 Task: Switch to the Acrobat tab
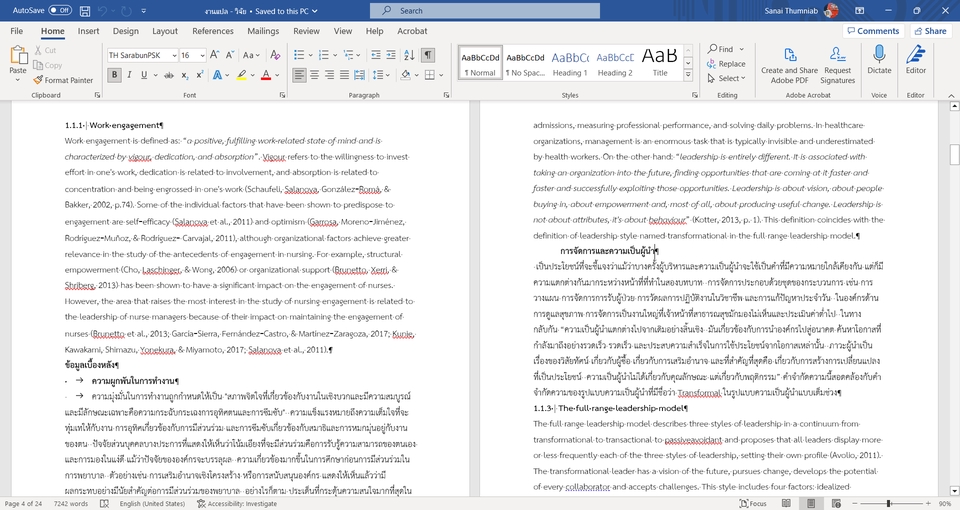coord(412,31)
